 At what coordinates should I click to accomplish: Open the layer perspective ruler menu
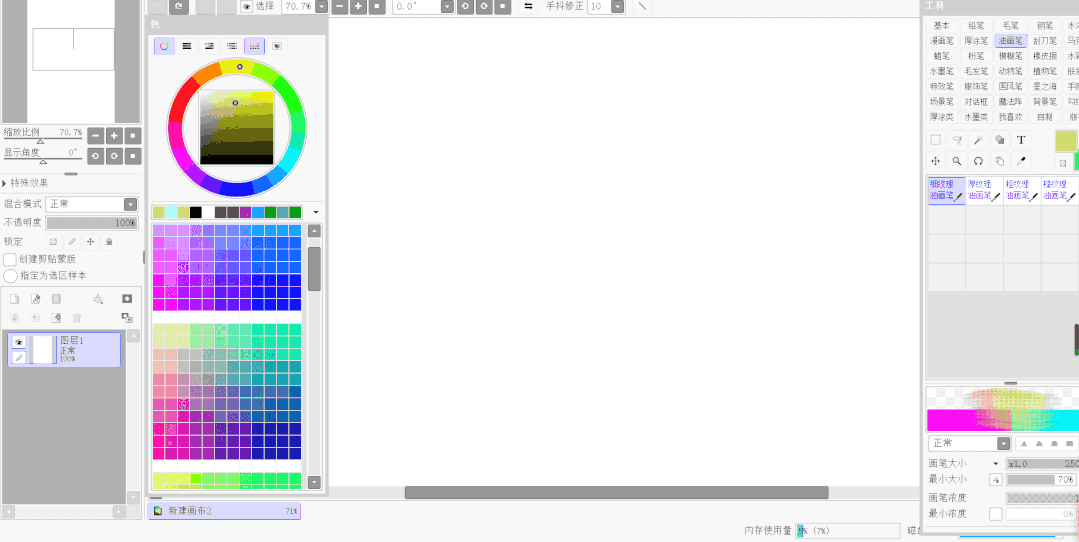[98, 299]
